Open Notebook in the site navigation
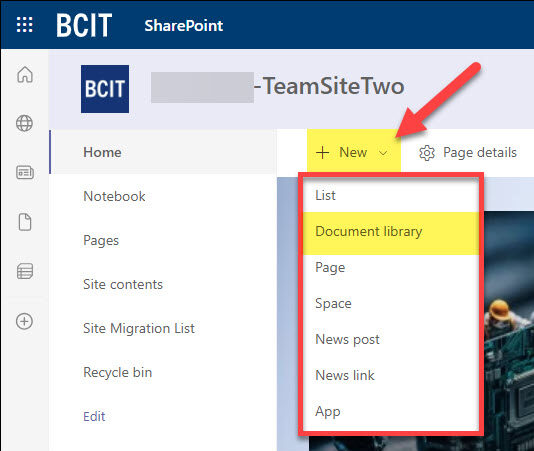Viewport: 534px width, 451px height. pos(114,196)
